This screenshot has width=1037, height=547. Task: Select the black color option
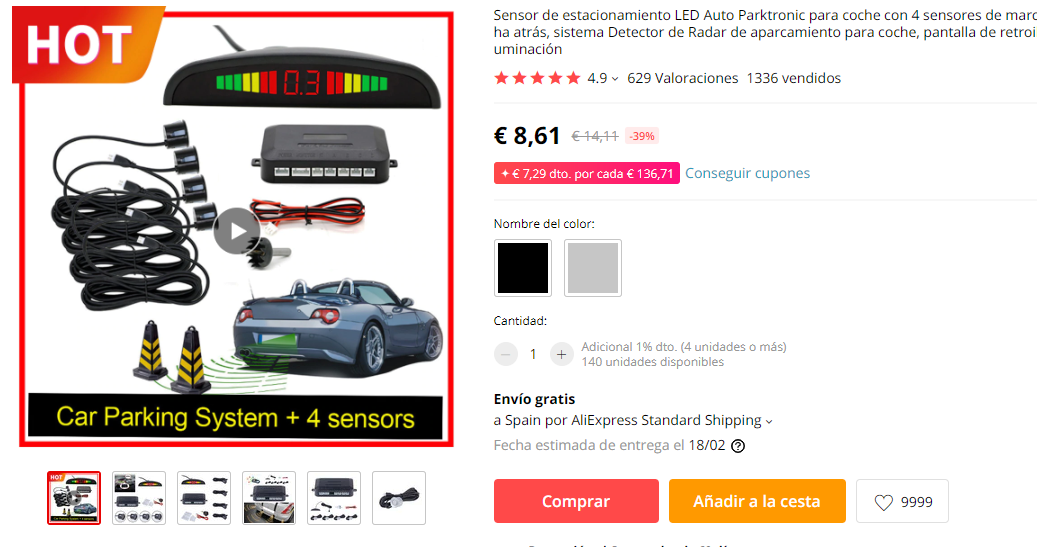(522, 268)
